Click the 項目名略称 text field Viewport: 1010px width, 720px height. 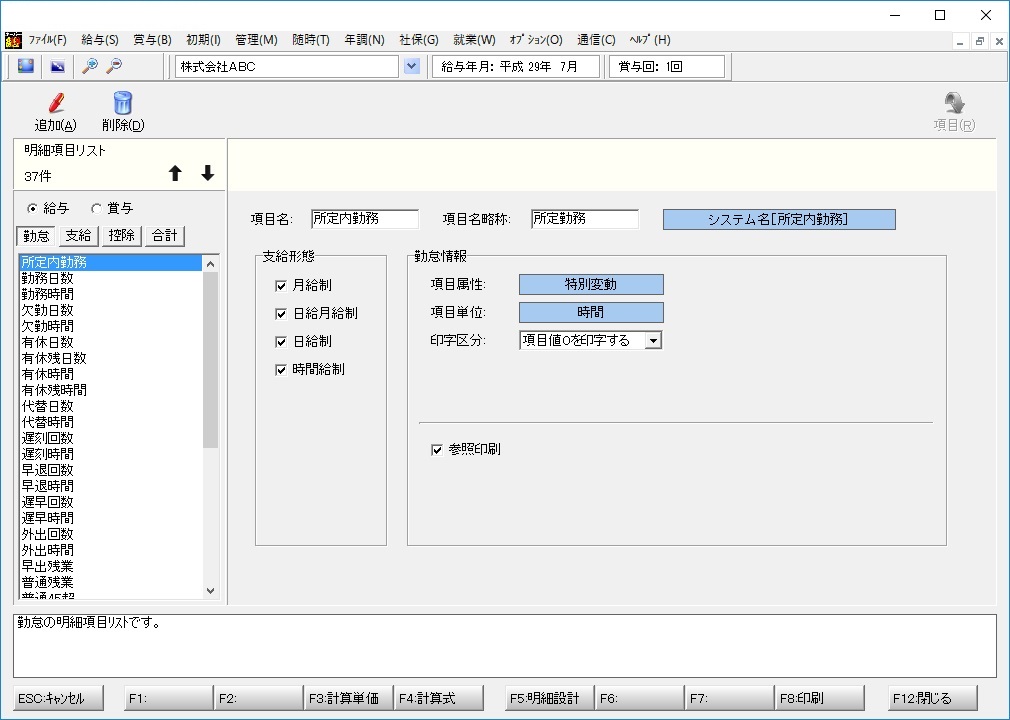(x=584, y=219)
